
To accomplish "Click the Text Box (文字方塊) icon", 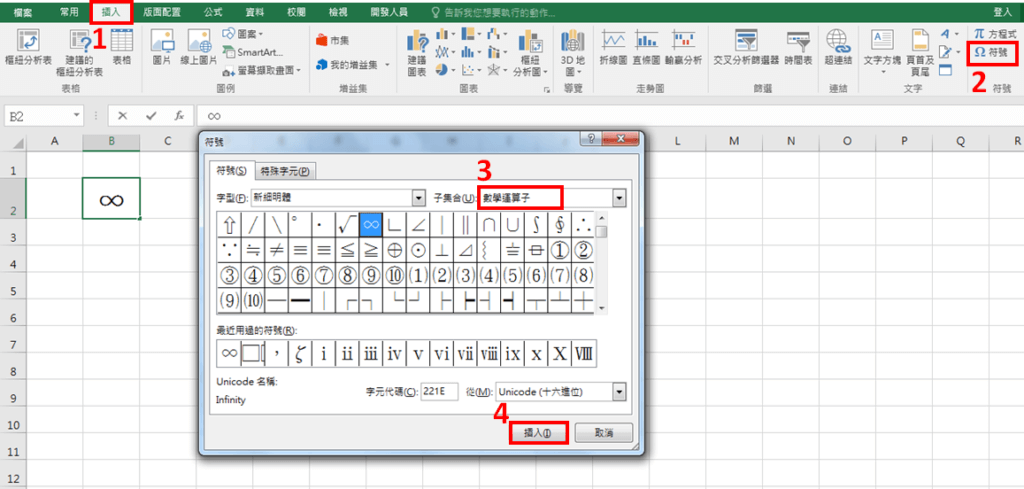I will (x=882, y=45).
